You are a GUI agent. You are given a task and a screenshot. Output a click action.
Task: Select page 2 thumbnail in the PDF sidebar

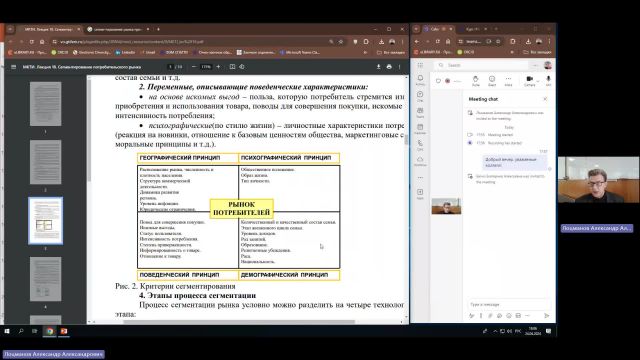click(x=45, y=162)
